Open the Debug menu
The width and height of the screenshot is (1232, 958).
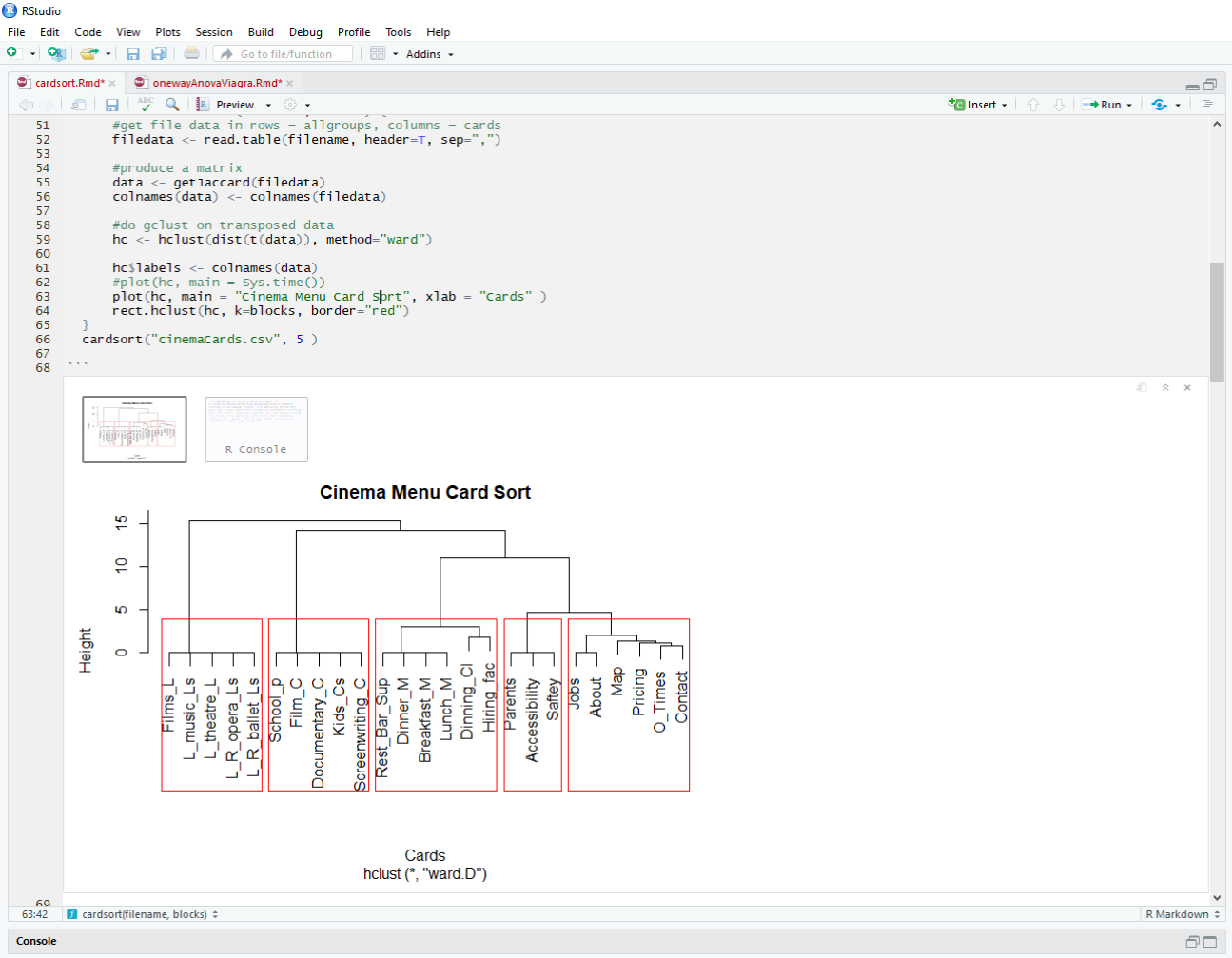[305, 31]
